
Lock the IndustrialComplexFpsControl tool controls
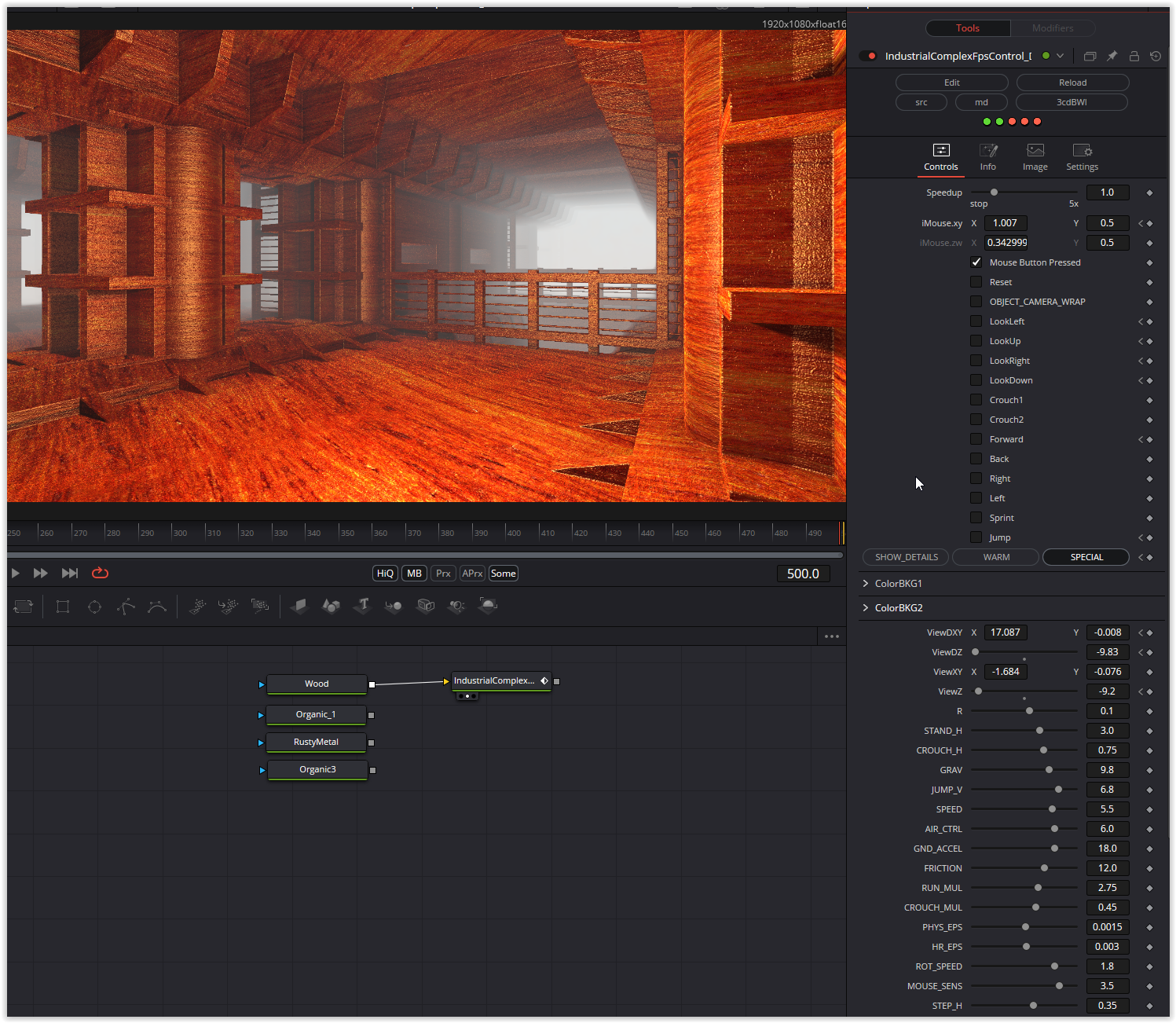(1134, 56)
